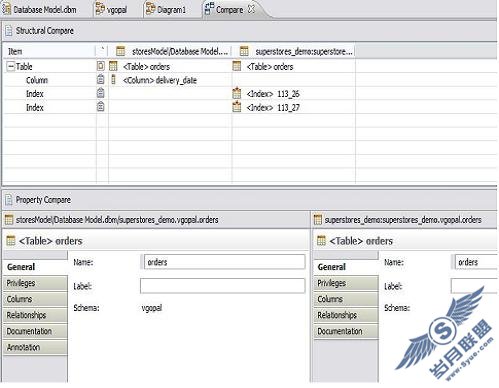The width and height of the screenshot is (499, 388).
Task: Click storesModel/Database Model.dbm path header
Action: pos(117,220)
